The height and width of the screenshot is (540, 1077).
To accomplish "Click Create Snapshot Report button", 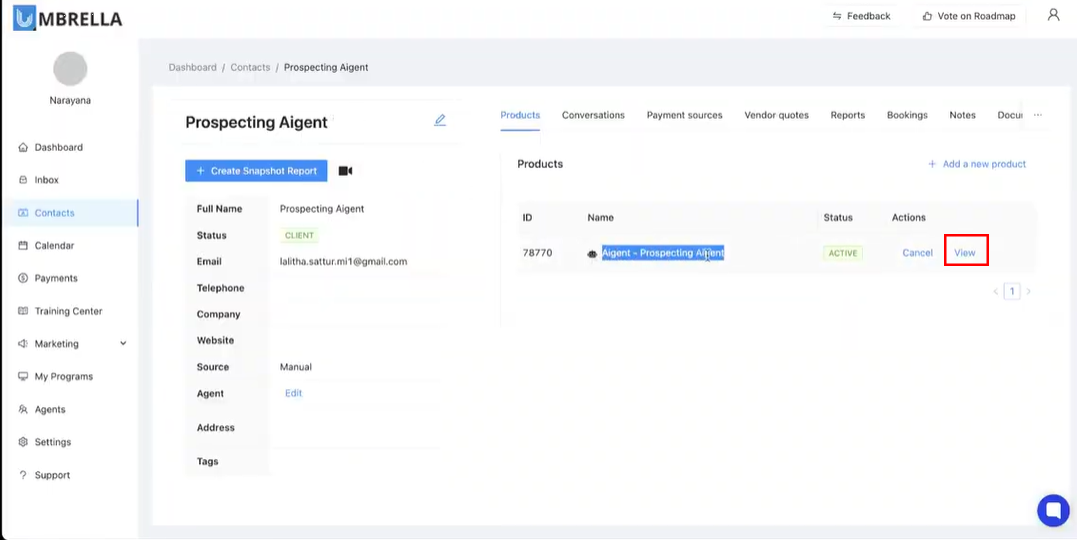I will pyautogui.click(x=256, y=171).
